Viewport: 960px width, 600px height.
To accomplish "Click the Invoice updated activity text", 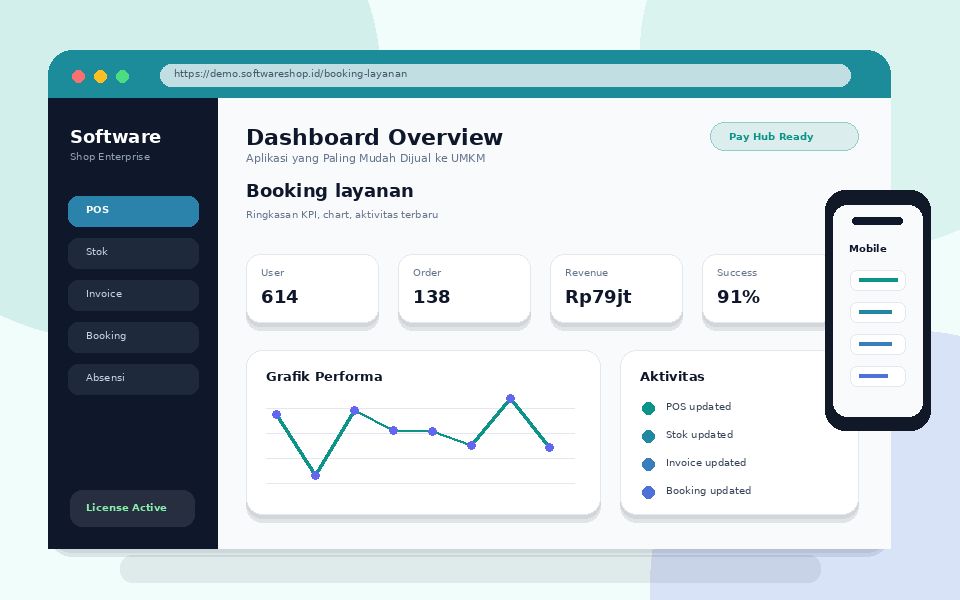I will pos(706,463).
